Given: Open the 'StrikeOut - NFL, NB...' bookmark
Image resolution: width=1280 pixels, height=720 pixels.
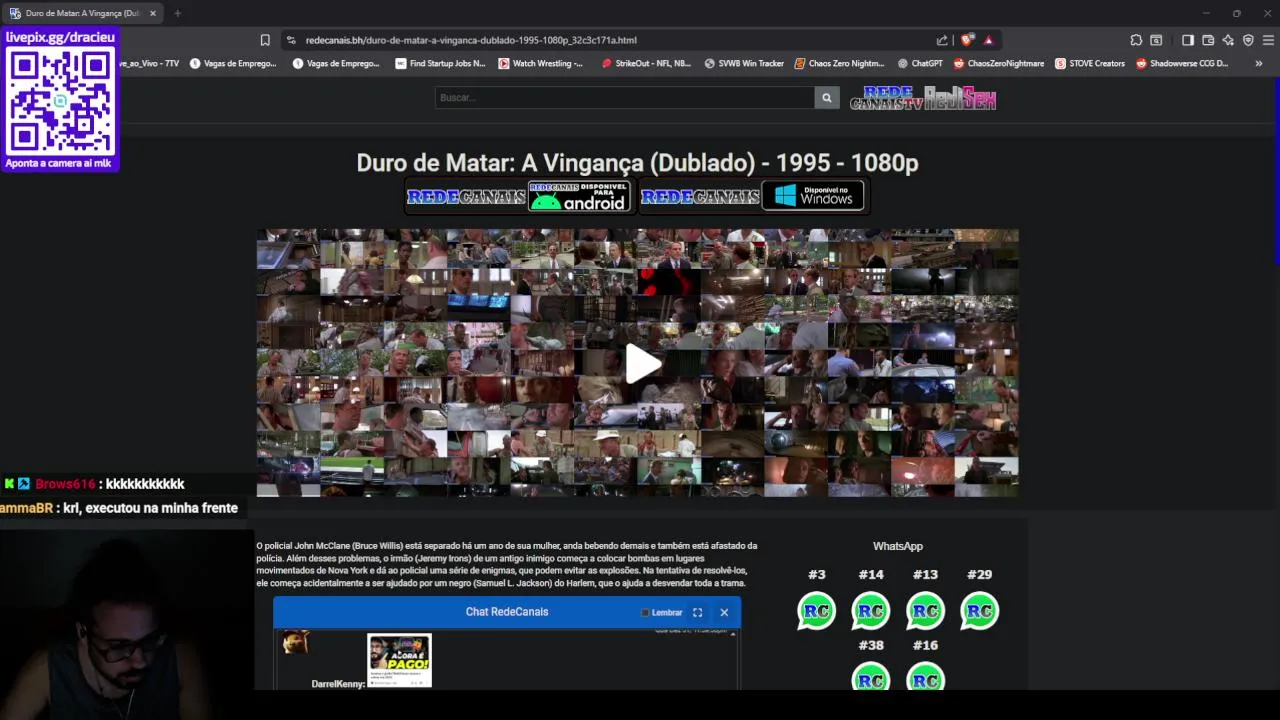Looking at the screenshot, I should pos(646,63).
